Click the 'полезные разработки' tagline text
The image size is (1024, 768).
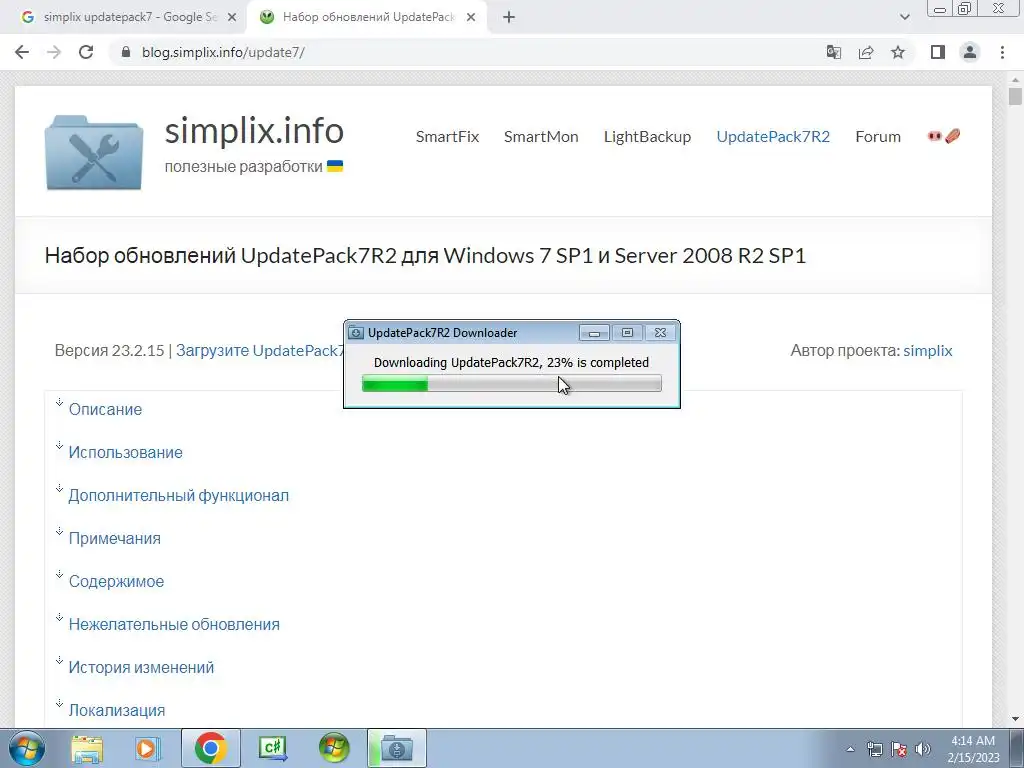244,167
